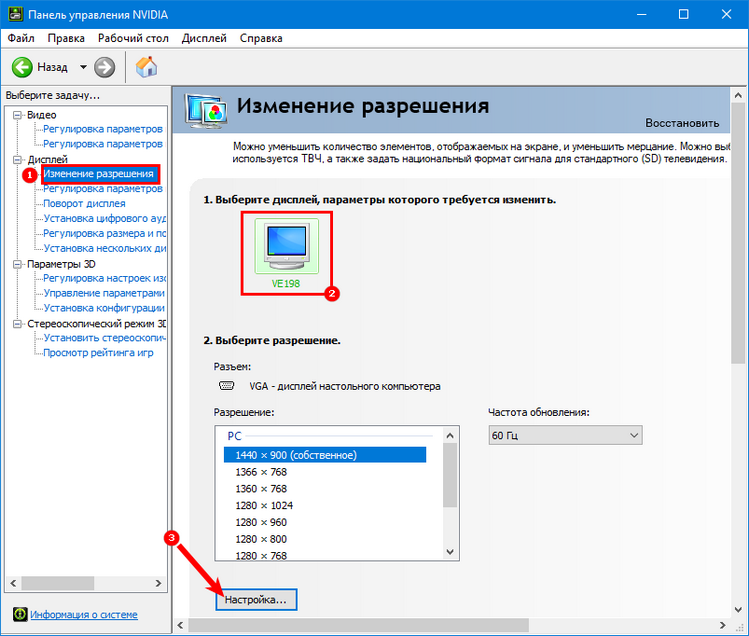The width and height of the screenshot is (749, 636).
Task: Click the VGA connector icon
Action: point(226,386)
